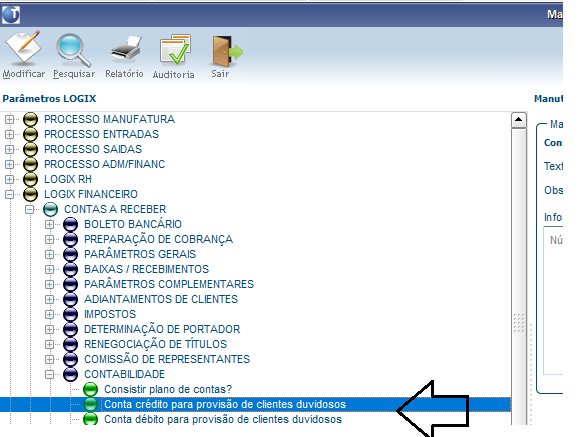Click green ball beside Conta débito para provisão
Image resolution: width=578 pixels, height=437 pixels.
90,419
